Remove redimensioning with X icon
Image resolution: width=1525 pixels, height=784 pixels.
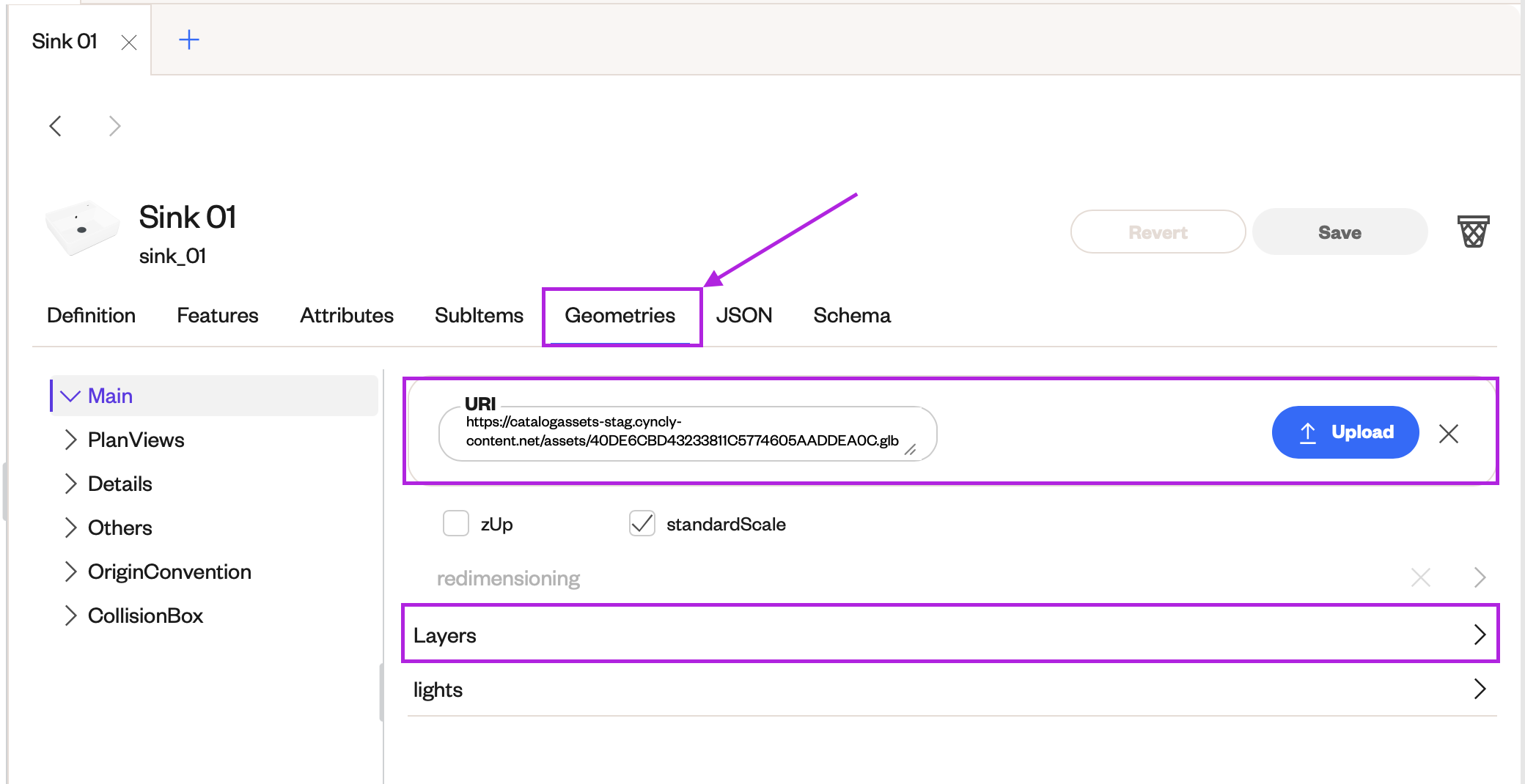(1421, 577)
